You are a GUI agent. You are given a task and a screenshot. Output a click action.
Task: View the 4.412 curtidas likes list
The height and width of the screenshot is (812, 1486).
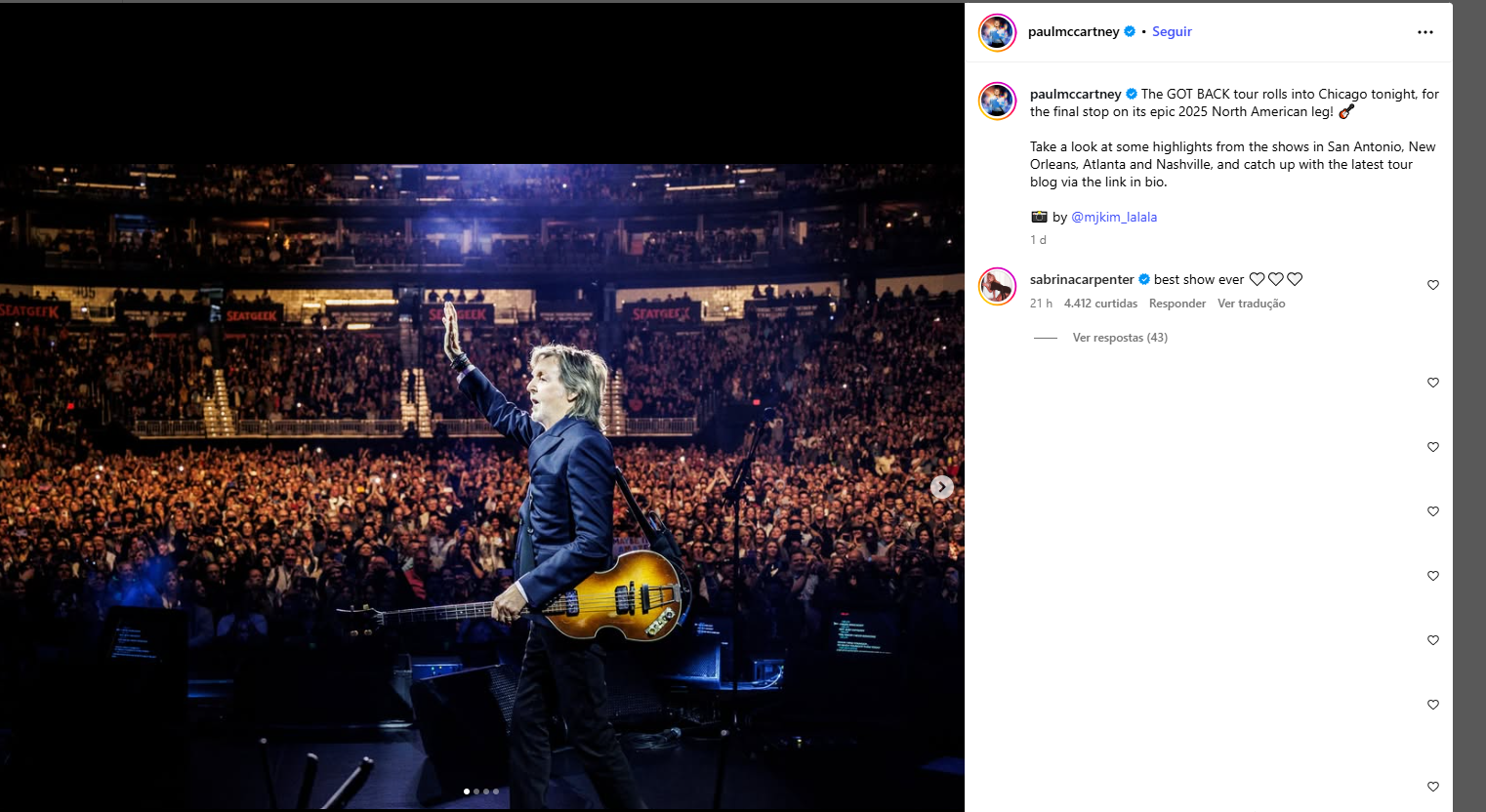click(x=1100, y=304)
